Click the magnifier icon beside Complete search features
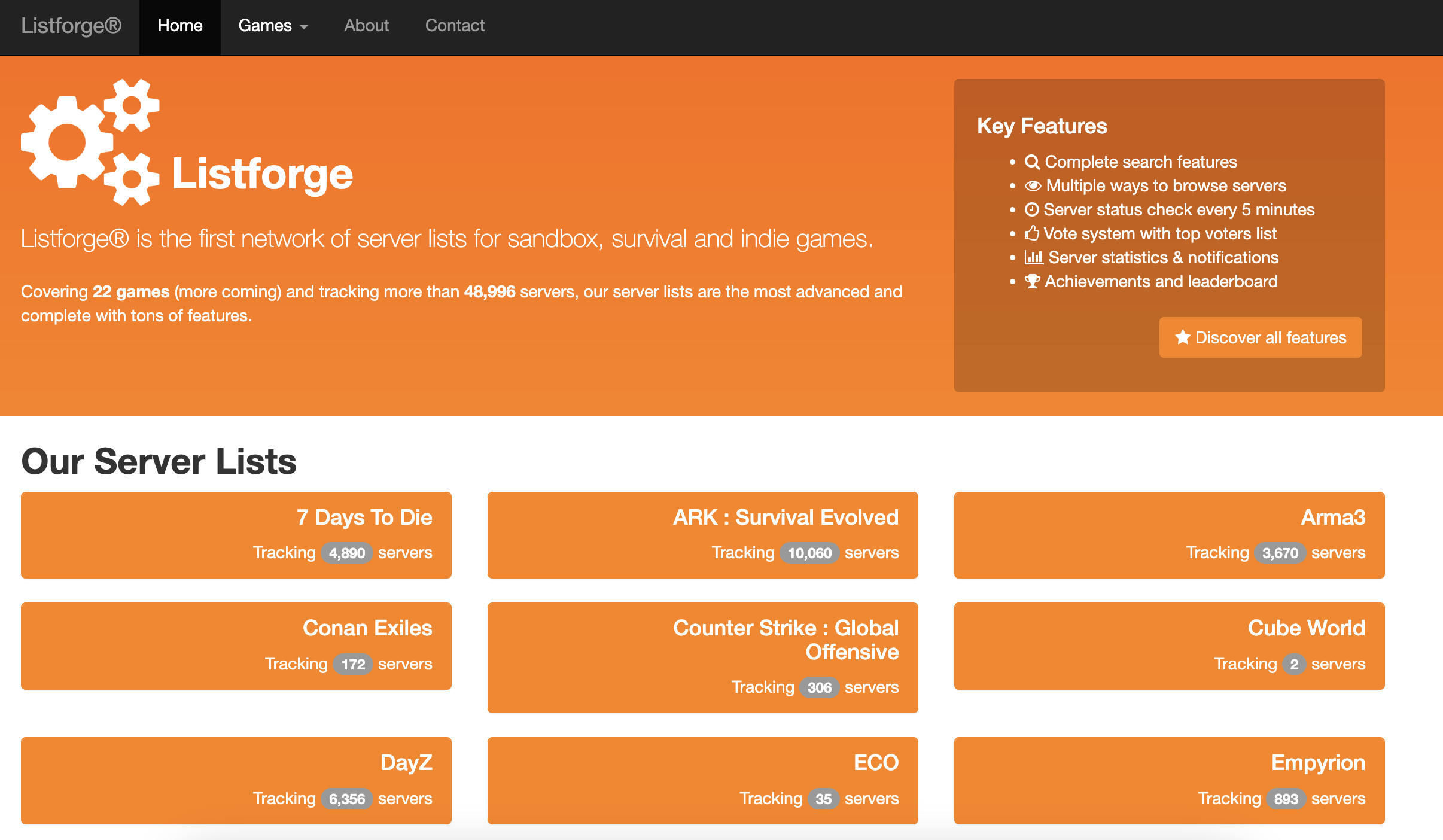This screenshot has width=1443, height=840. (1032, 162)
